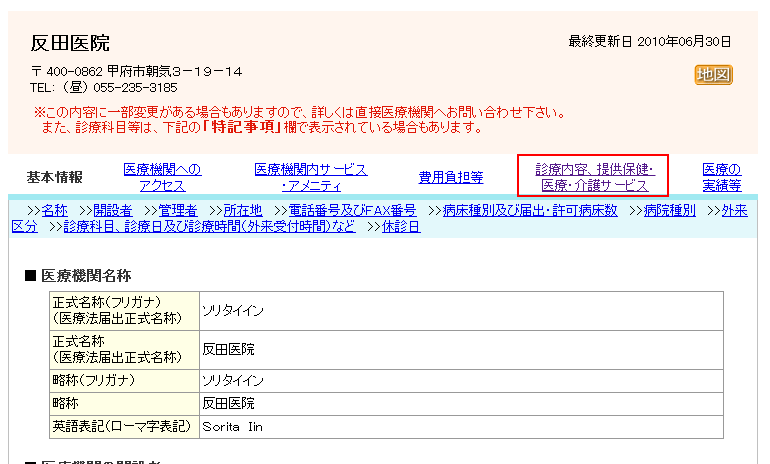Viewport: 770px width, 464px height.
Task: Switch to 医療機関内サービス・アメニティ tab
Action: 311,177
